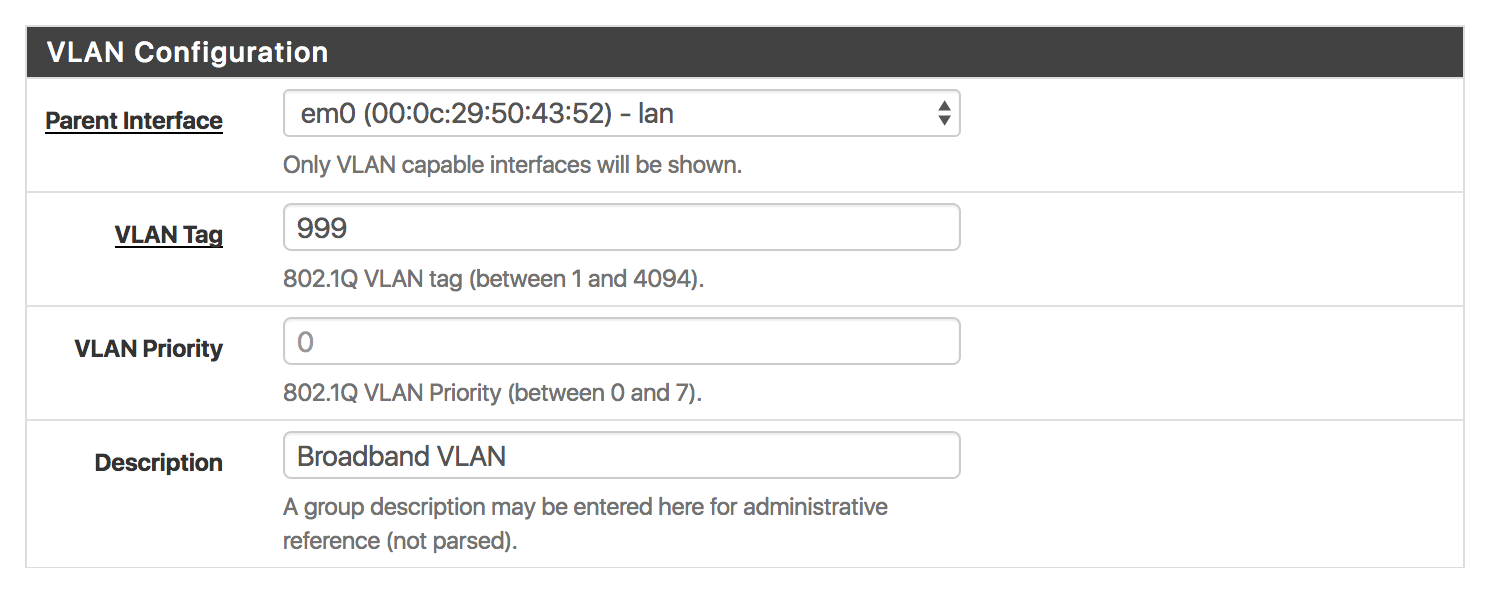Click the '802.1Q VLAN tag' hint text
1490x593 pixels.
pyautogui.click(x=494, y=279)
